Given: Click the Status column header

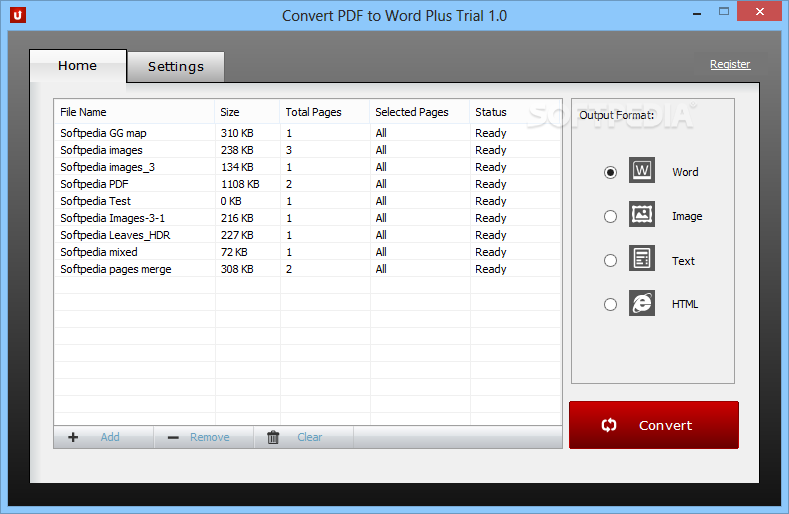Looking at the screenshot, I should pos(515,112).
